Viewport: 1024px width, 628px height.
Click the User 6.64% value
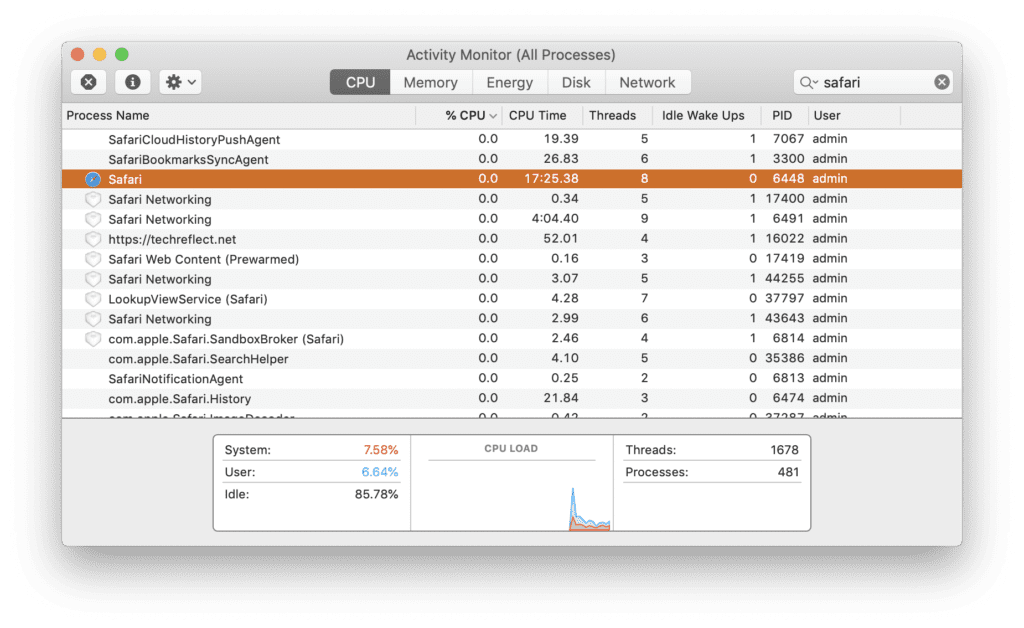(379, 472)
